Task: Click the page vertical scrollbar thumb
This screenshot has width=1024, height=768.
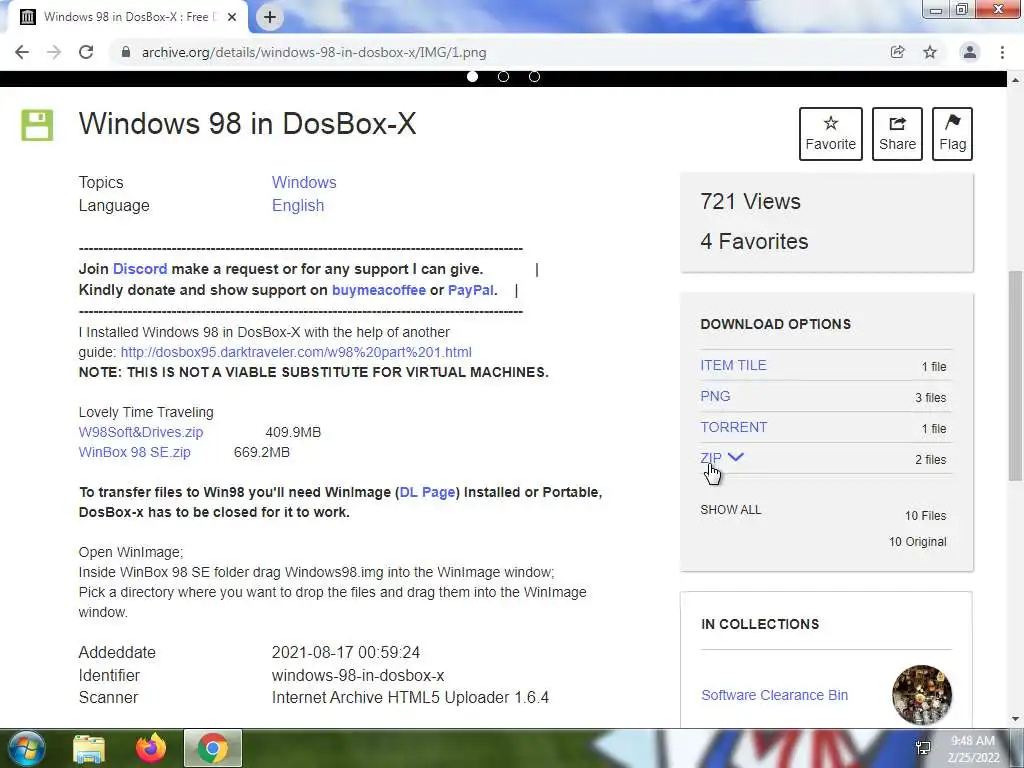Action: pyautogui.click(x=1015, y=376)
